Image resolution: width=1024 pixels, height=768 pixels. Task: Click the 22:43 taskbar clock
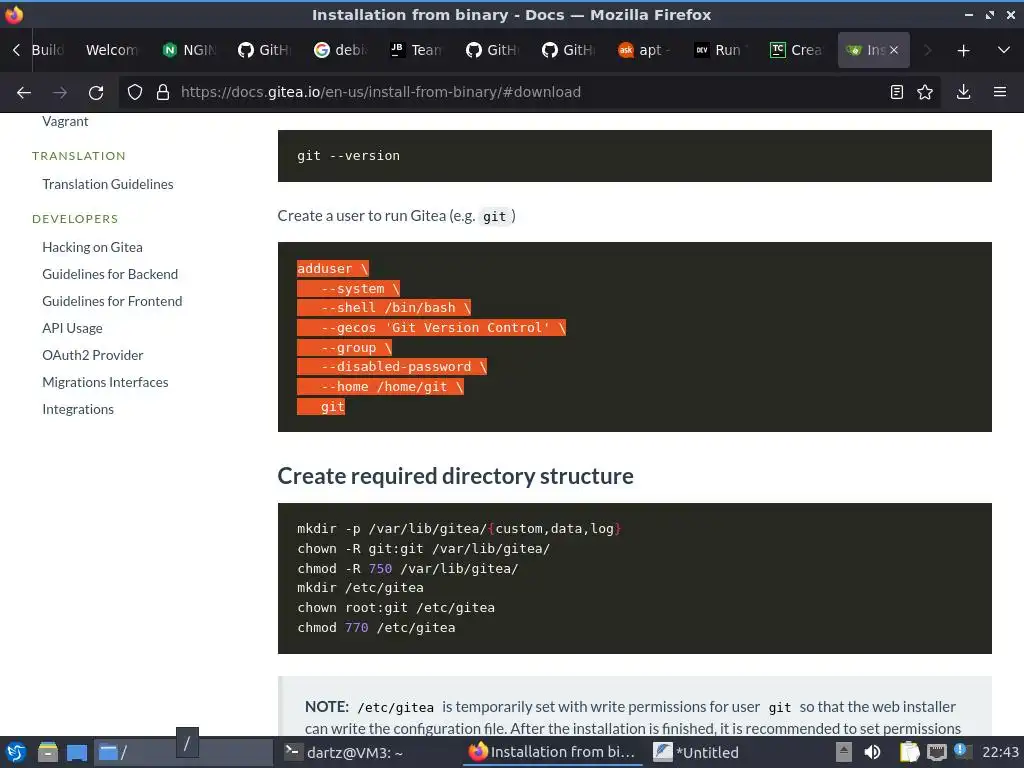pyautogui.click(x=1000, y=752)
